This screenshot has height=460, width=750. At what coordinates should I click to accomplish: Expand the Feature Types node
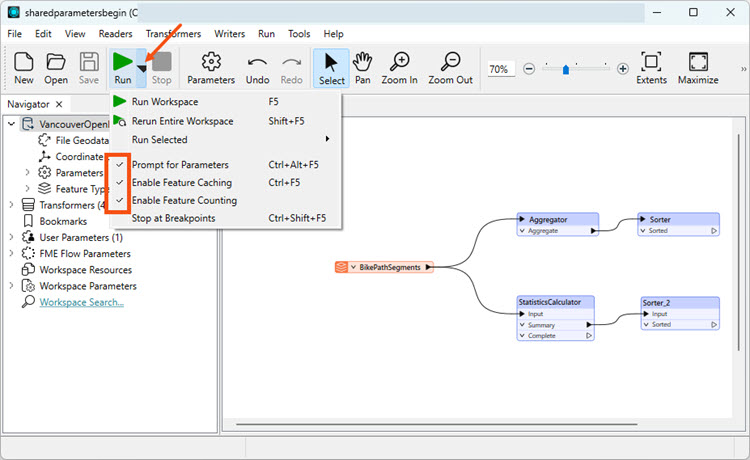click(x=27, y=188)
